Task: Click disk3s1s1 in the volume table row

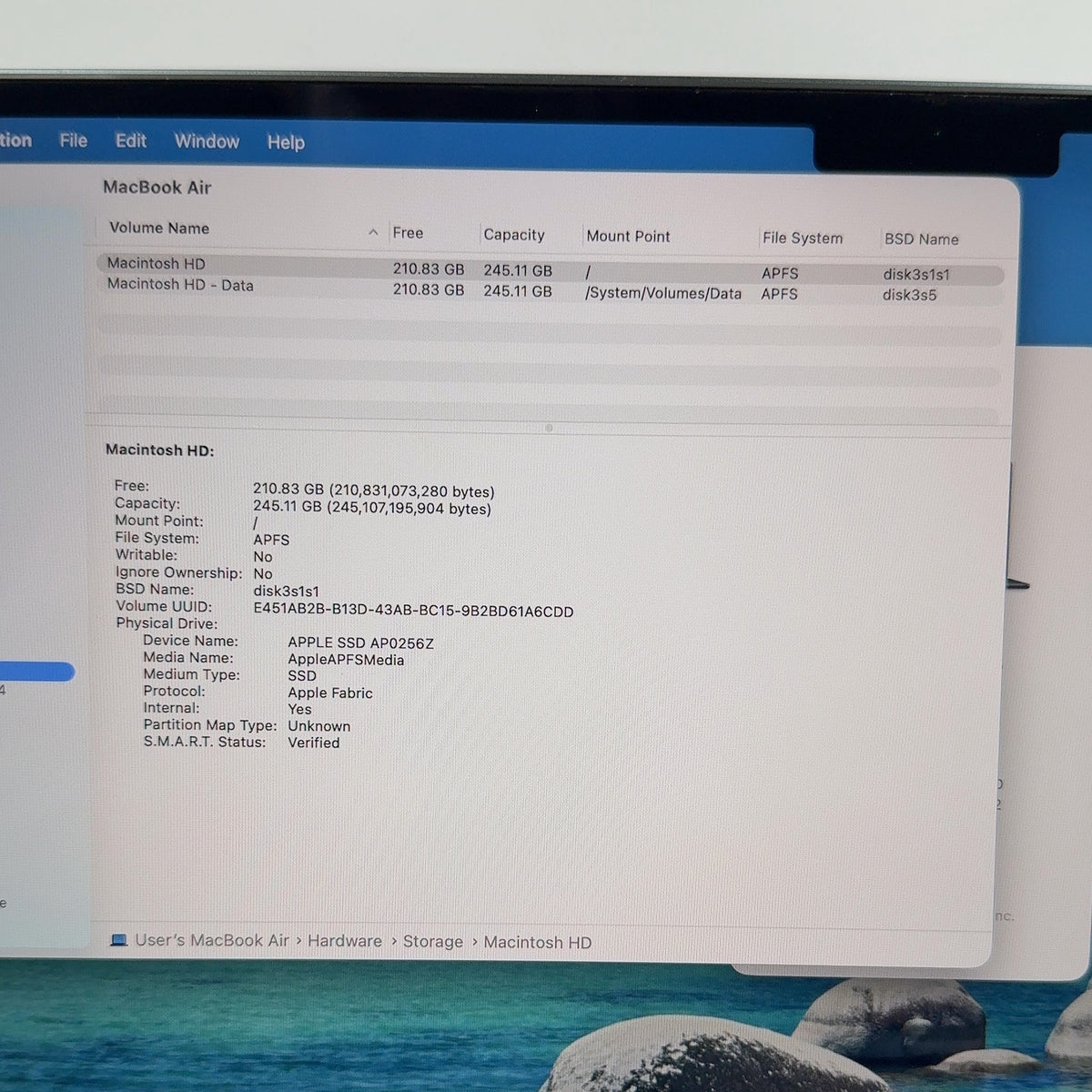Action: pos(916,274)
